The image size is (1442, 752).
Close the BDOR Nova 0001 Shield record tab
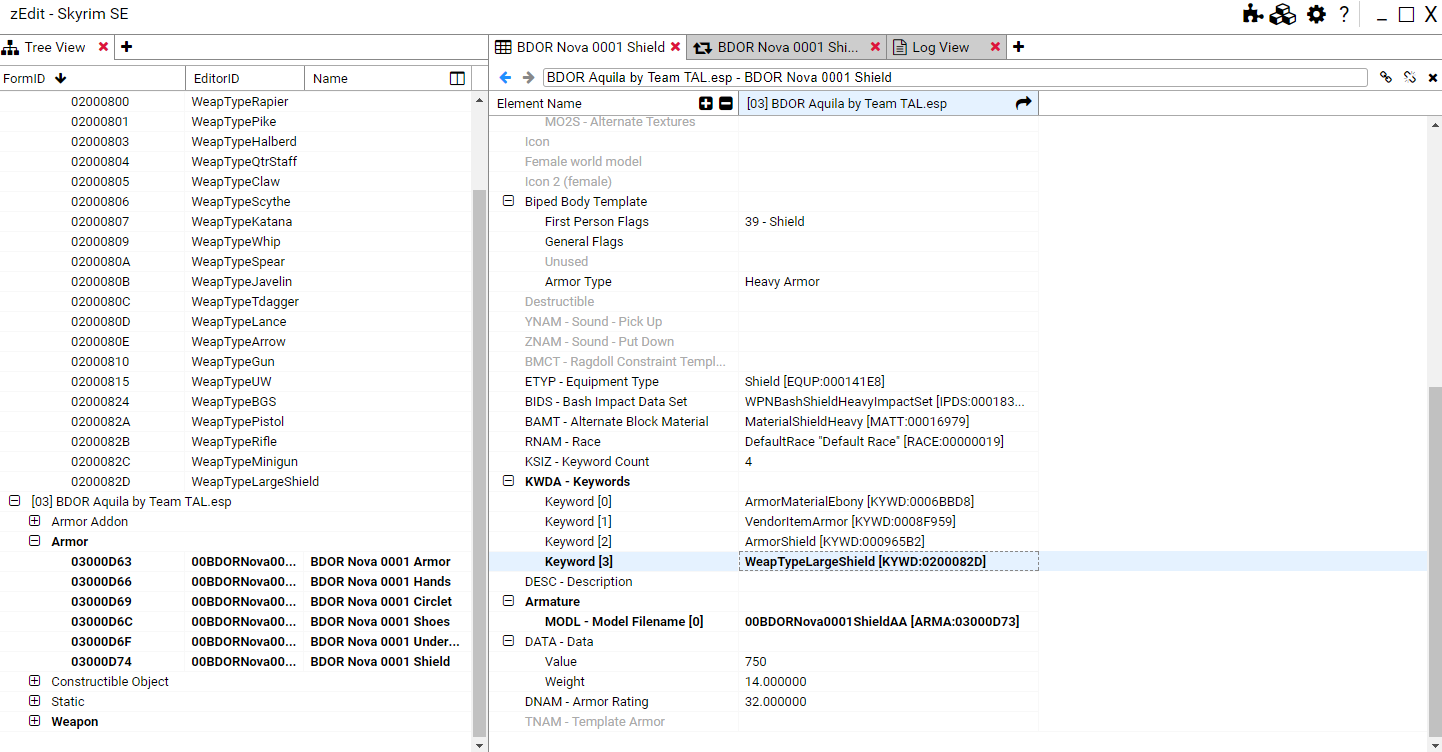(x=676, y=47)
